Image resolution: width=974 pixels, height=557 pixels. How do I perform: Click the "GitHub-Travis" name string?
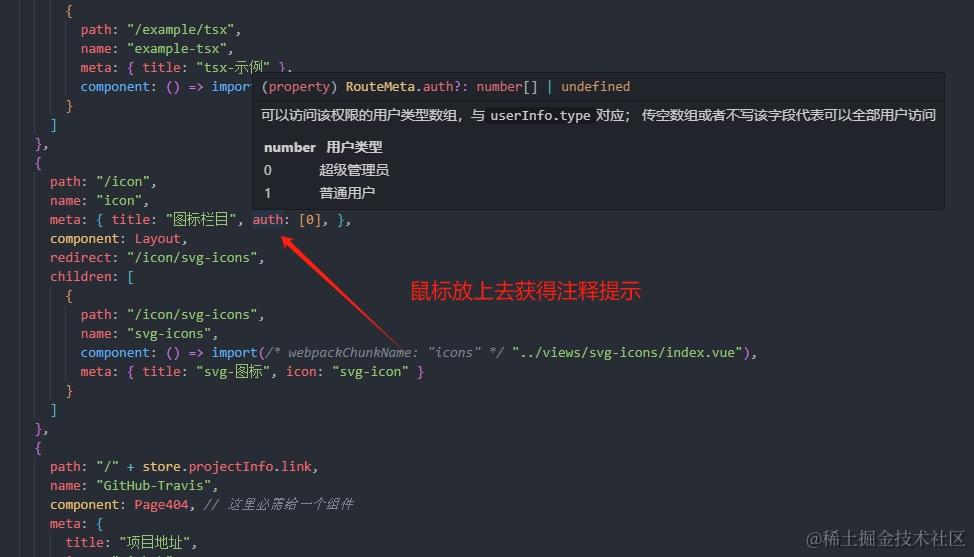click(154, 486)
